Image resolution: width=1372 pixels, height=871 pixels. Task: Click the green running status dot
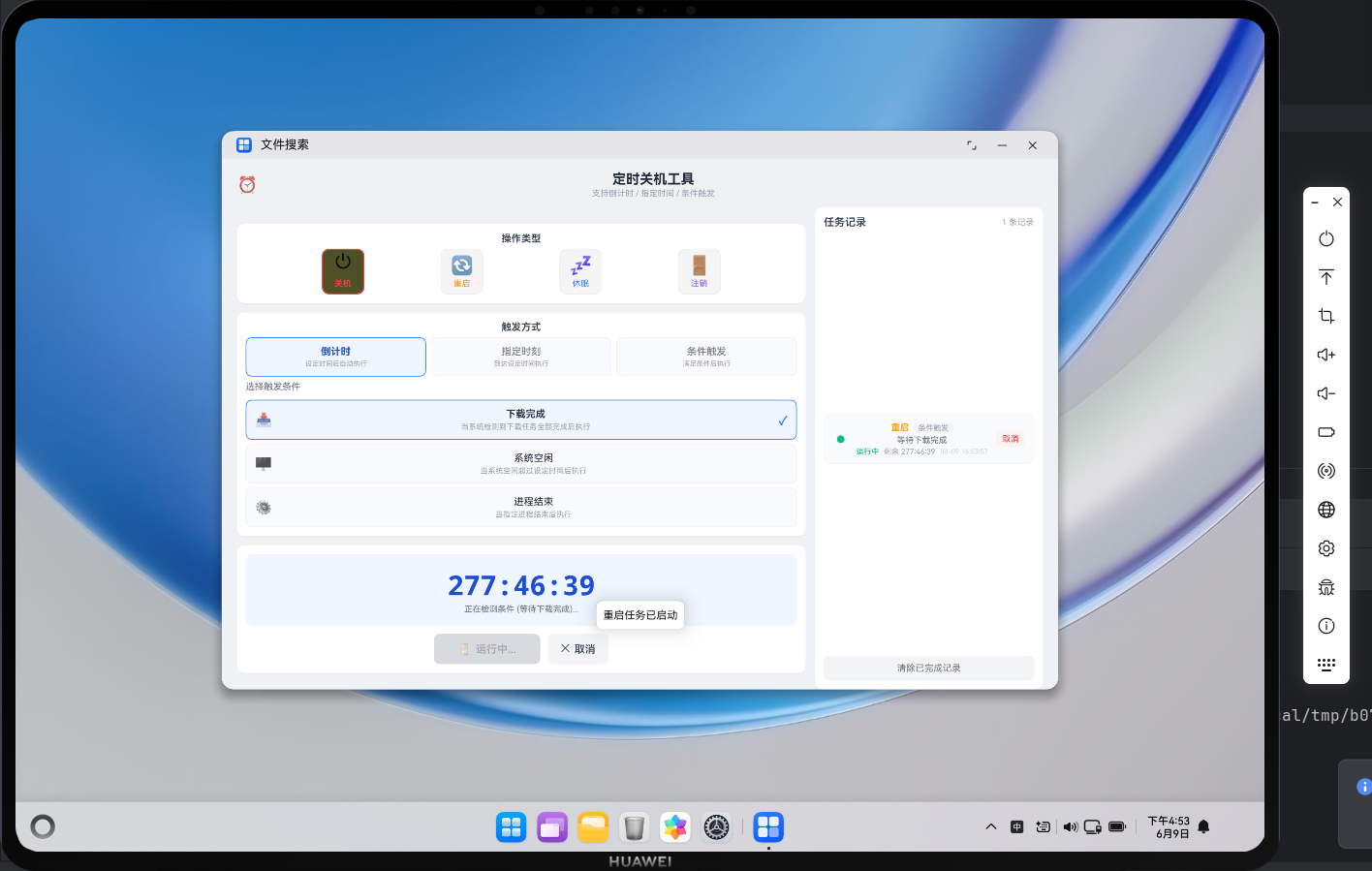click(840, 439)
